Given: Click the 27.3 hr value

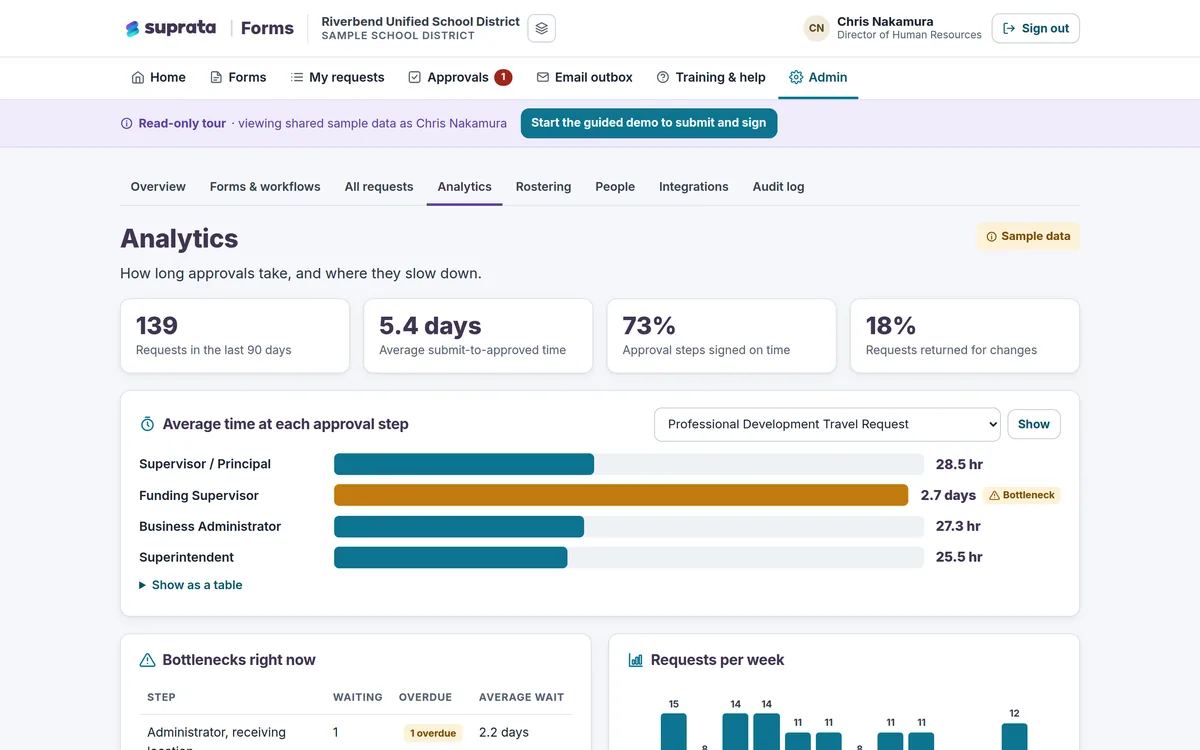Looking at the screenshot, I should coord(958,526).
